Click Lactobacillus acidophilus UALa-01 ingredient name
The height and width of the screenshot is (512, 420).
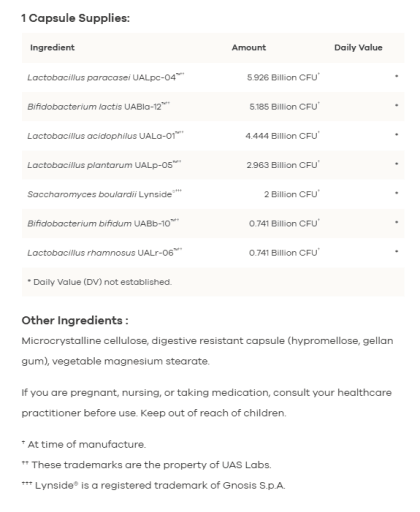[x=105, y=136]
